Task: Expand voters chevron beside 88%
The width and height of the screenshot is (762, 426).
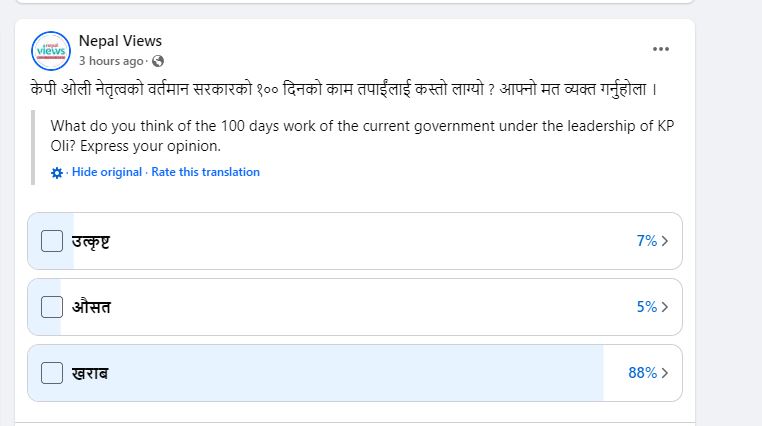Action: coord(665,373)
